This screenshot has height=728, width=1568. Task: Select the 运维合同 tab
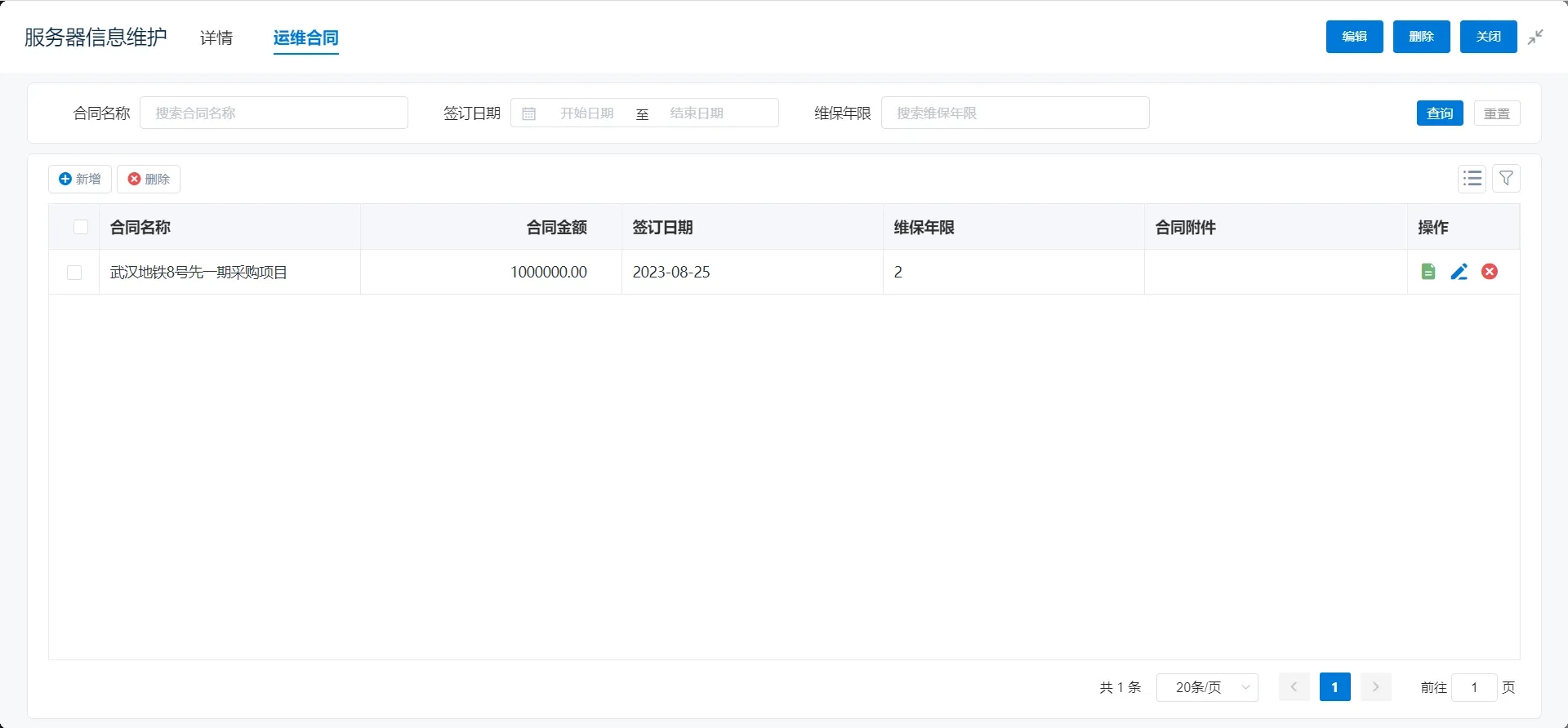(x=305, y=38)
